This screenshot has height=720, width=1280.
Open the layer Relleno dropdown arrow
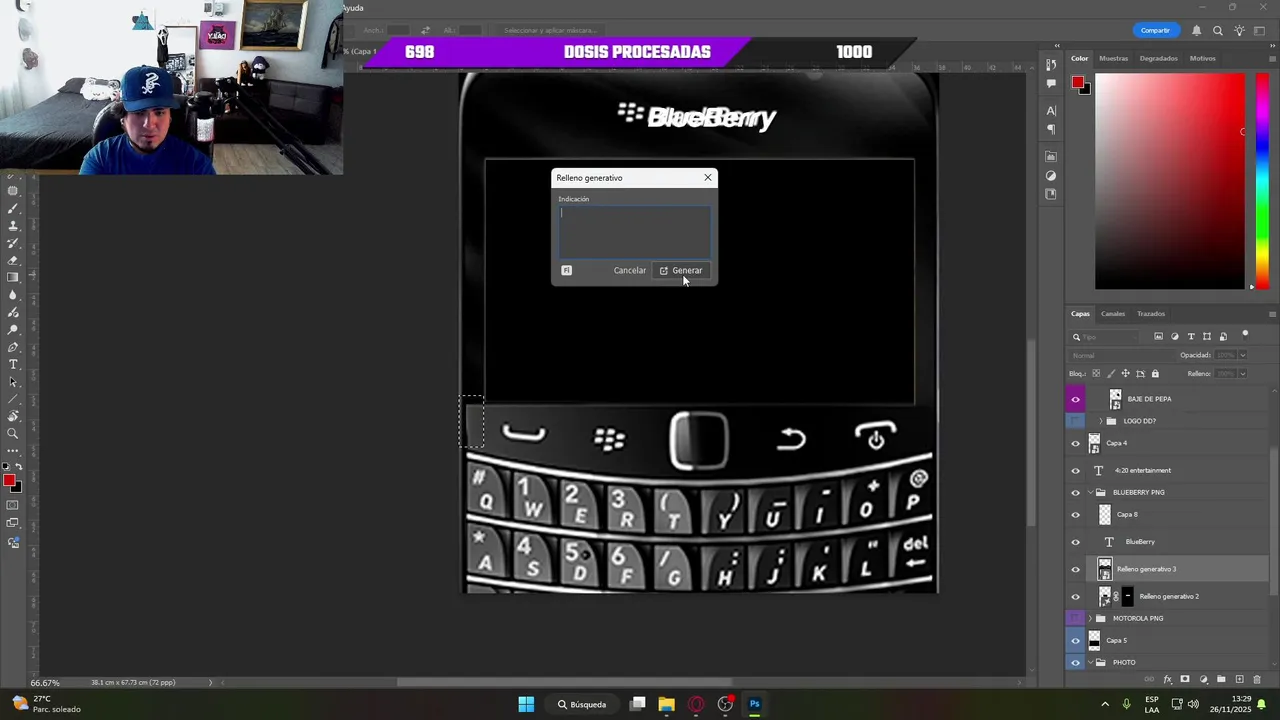click(x=1243, y=374)
